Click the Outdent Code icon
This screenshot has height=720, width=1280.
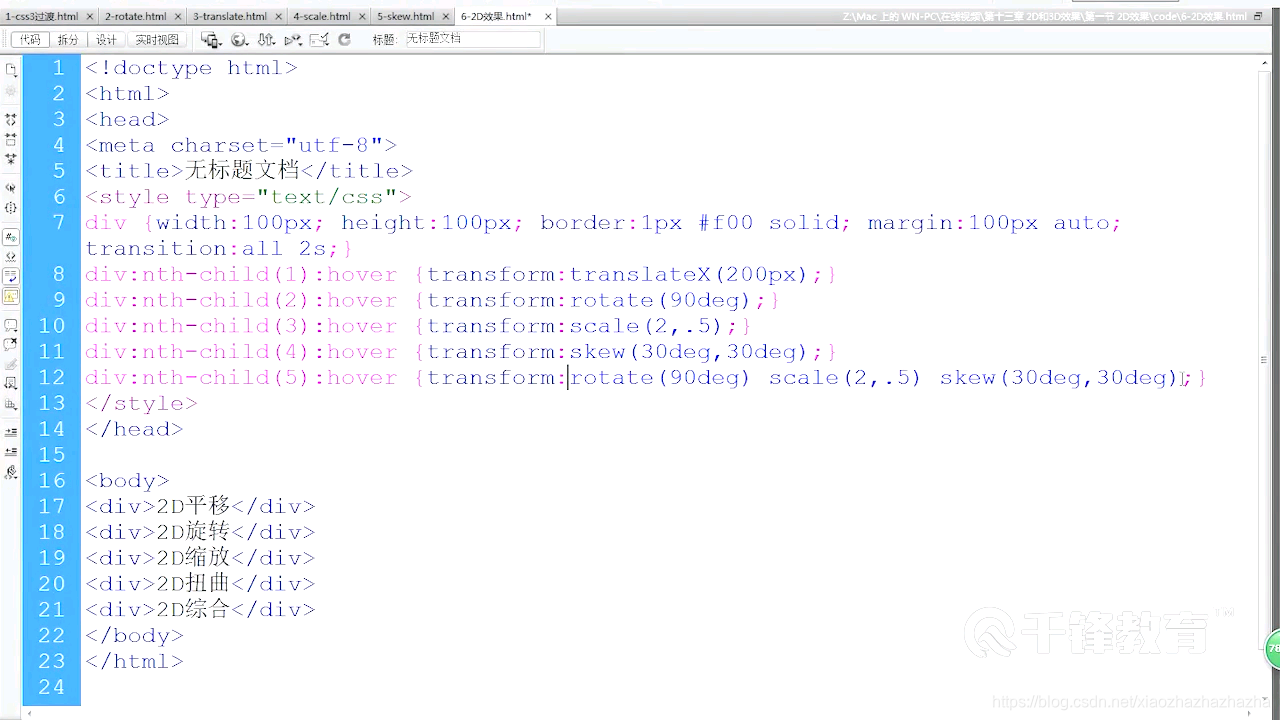[11, 452]
